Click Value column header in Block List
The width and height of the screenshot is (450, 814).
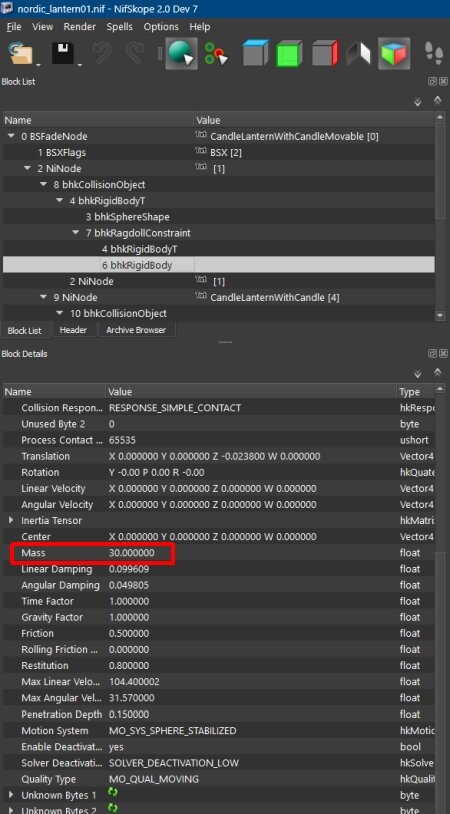[314, 120]
